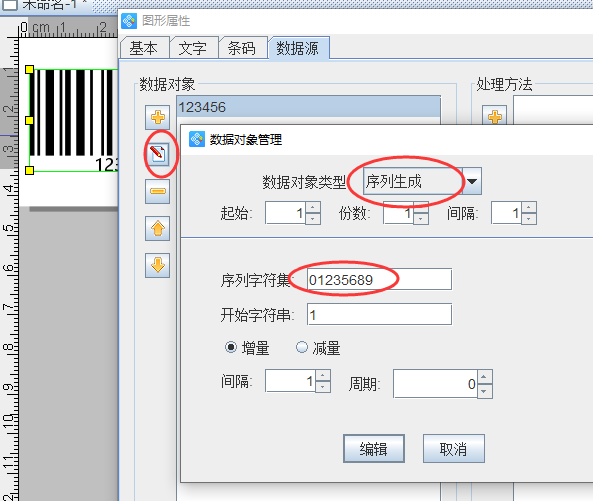Click the edit data object pencil icon
This screenshot has height=501, width=593.
[158, 154]
